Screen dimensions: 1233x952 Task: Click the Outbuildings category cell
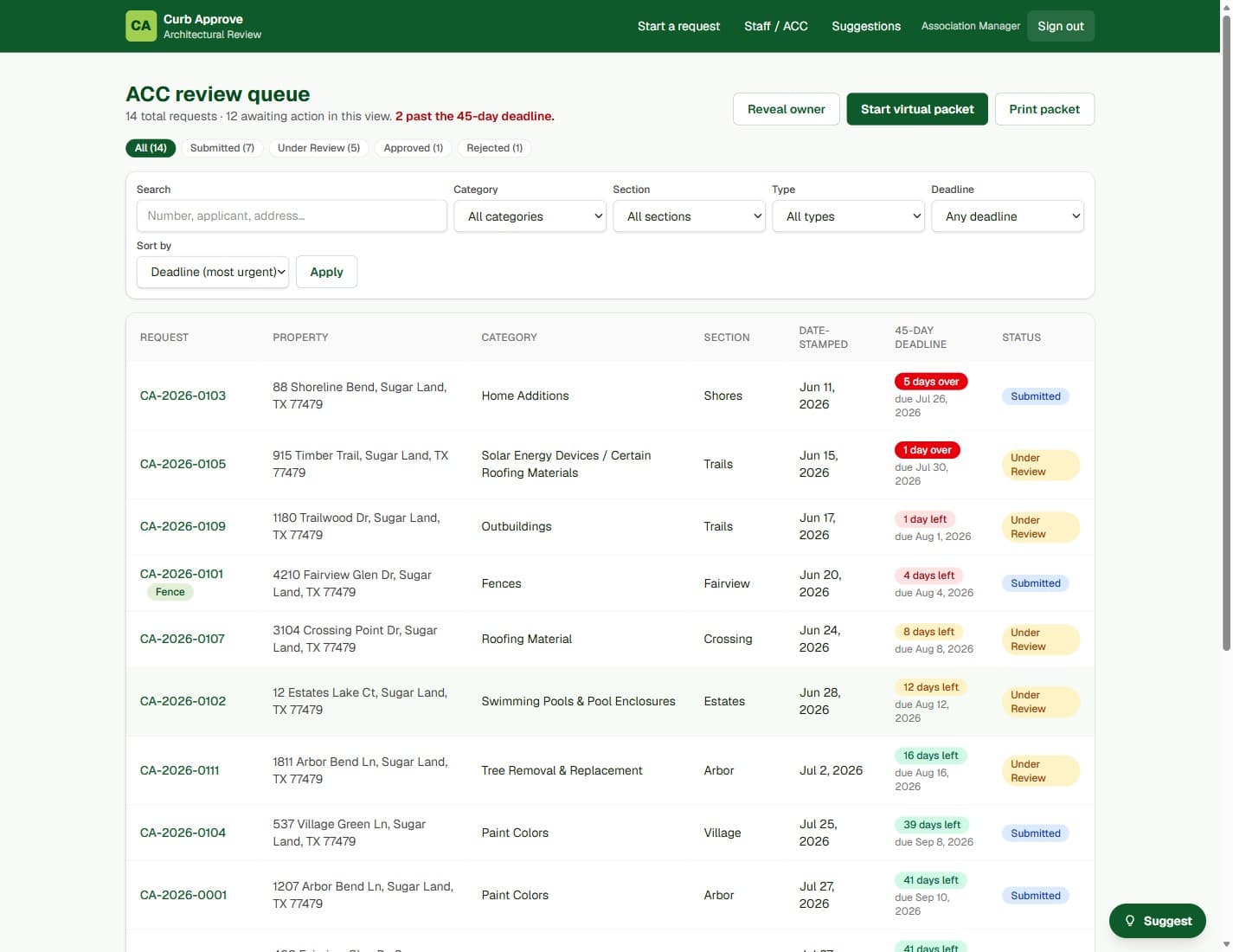pyautogui.click(x=517, y=526)
